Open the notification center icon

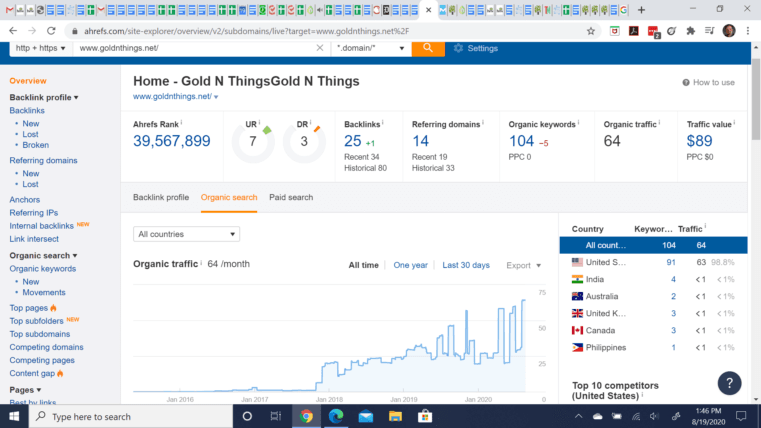741,416
